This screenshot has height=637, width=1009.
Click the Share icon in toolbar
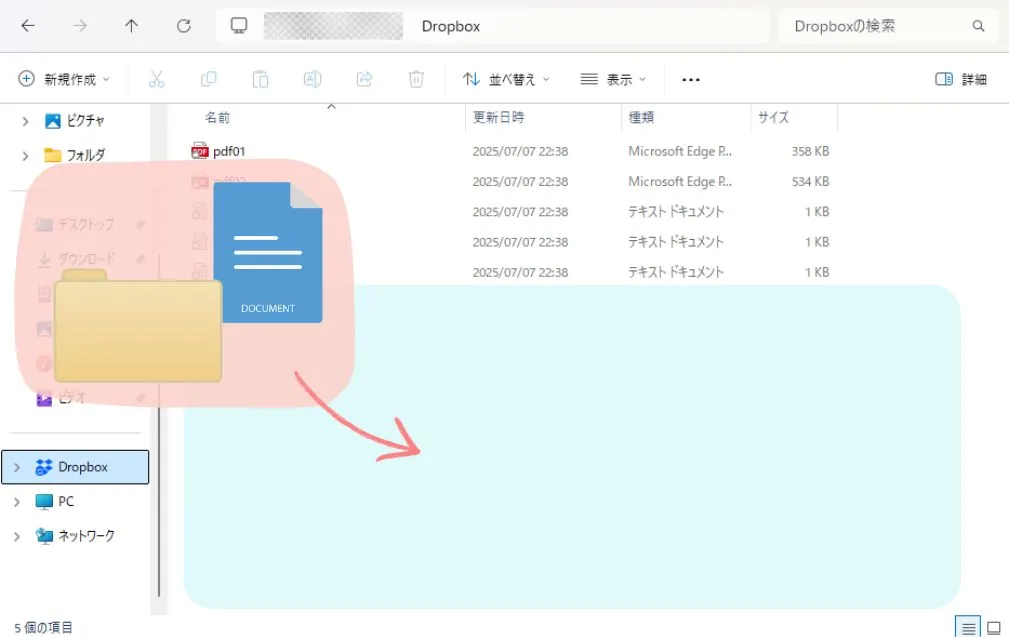(x=364, y=79)
